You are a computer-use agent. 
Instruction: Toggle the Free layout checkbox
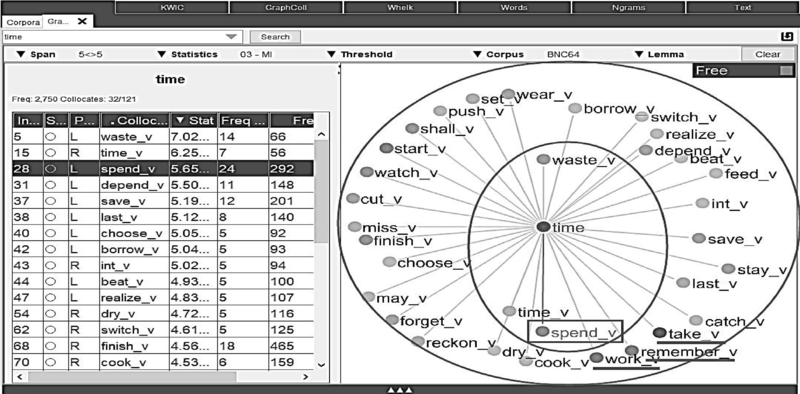786,71
